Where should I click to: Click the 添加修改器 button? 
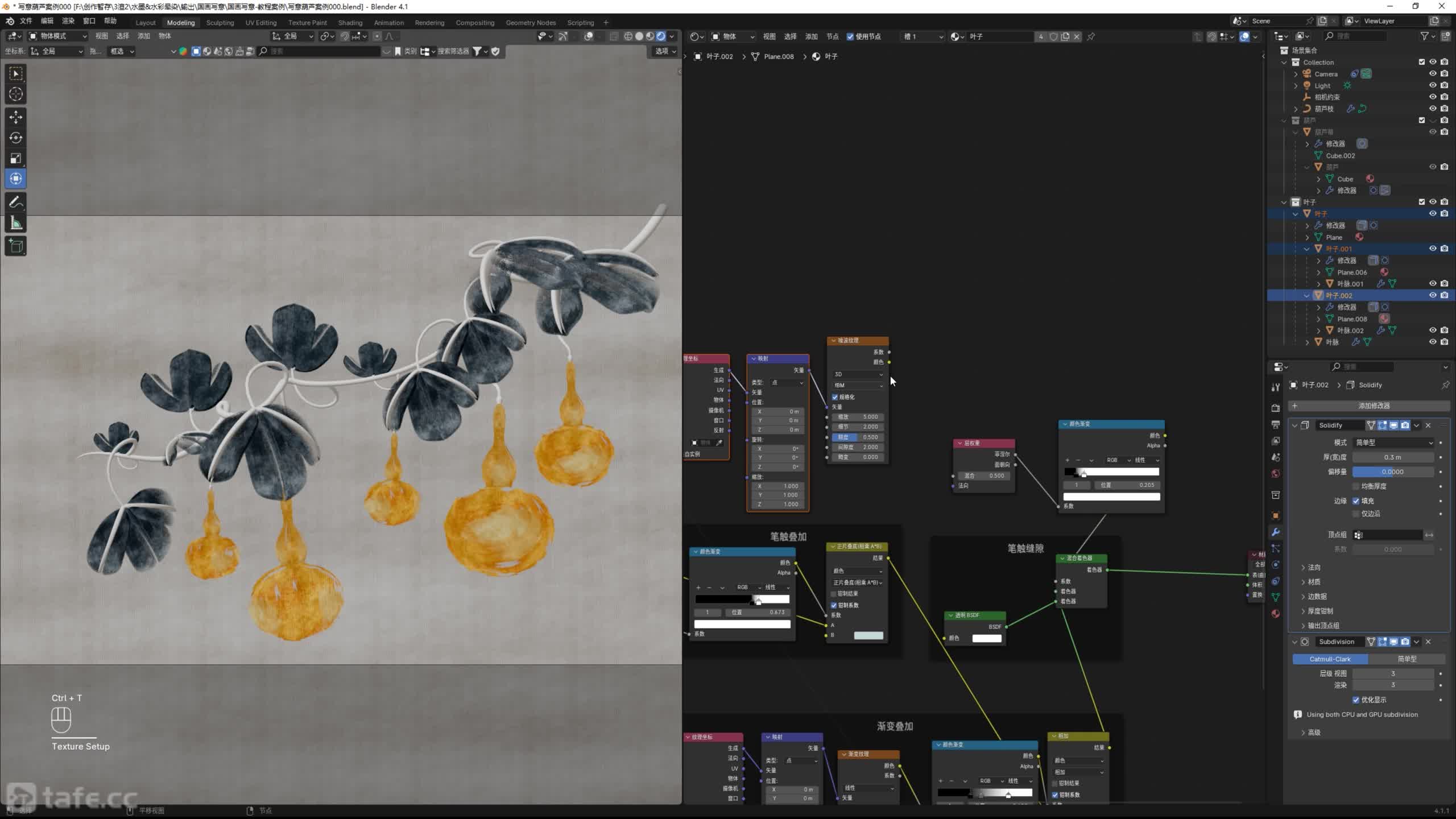[x=1373, y=406]
